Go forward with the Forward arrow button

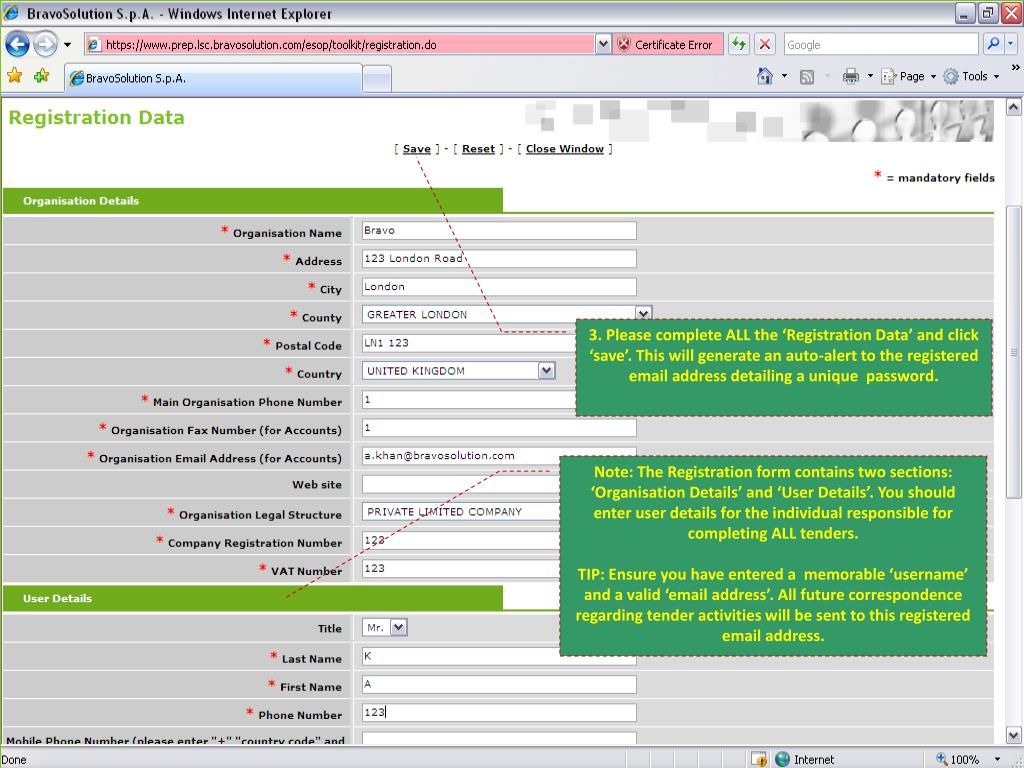[45, 44]
